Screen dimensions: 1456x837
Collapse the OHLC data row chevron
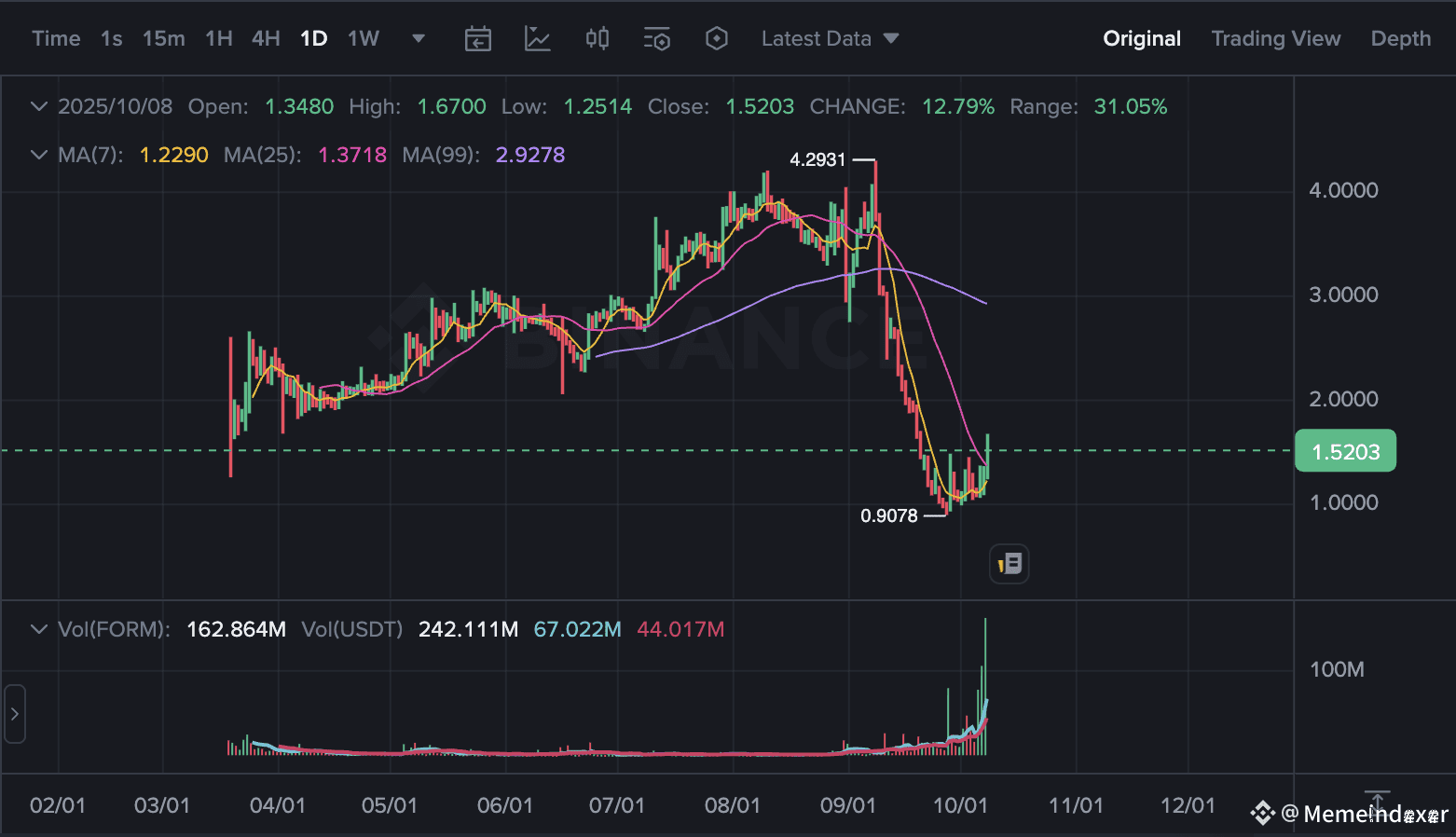[39, 106]
